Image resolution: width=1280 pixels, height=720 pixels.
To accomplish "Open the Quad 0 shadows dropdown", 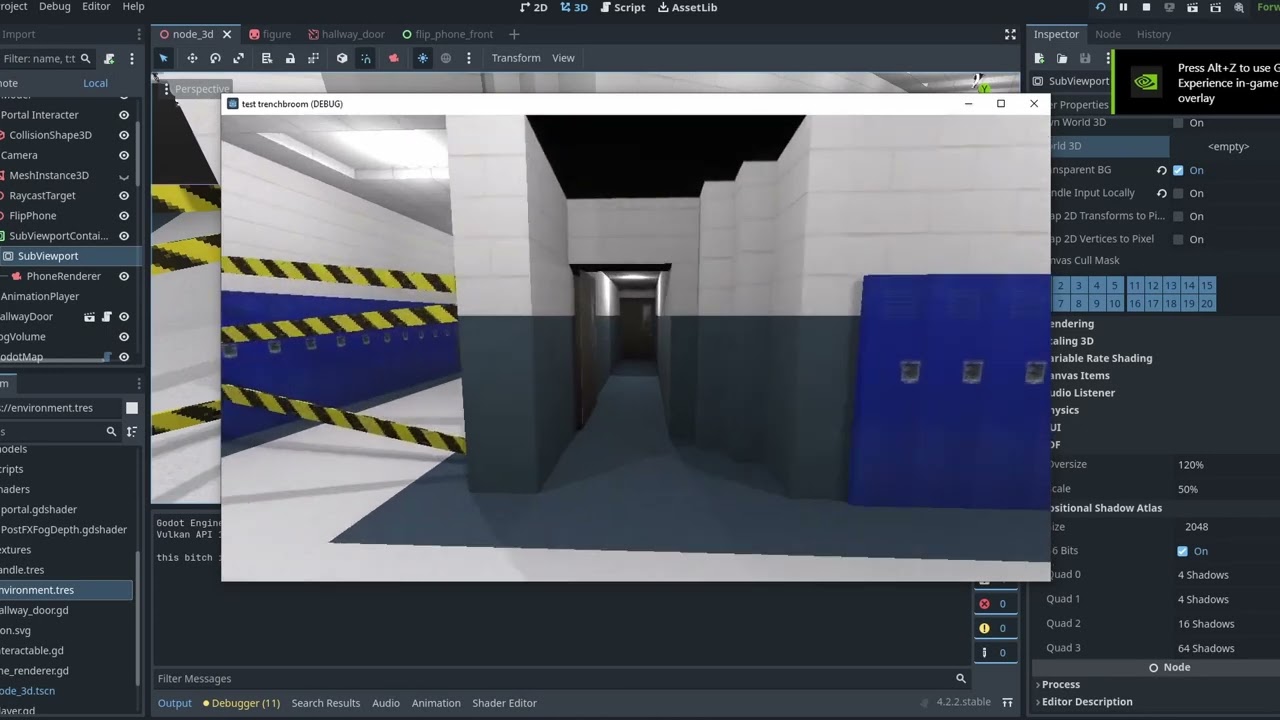I will click(x=1225, y=575).
